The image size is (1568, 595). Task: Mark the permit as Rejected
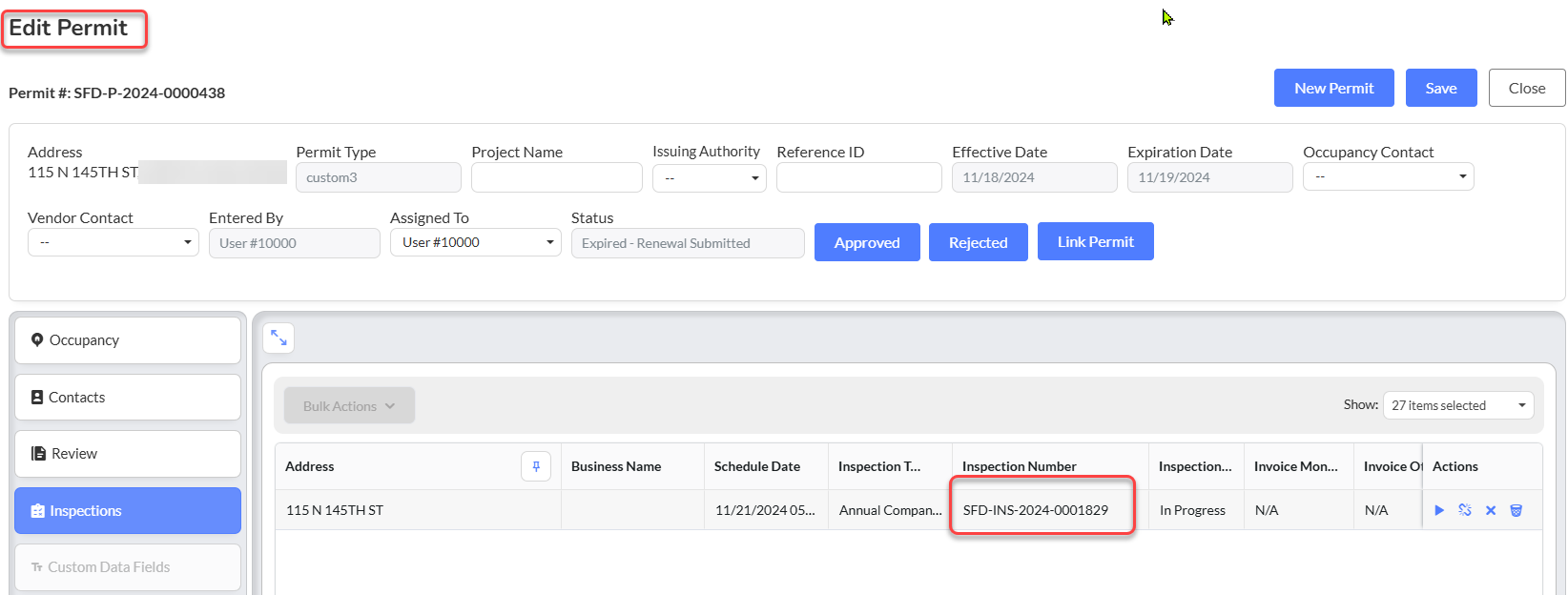tap(978, 242)
